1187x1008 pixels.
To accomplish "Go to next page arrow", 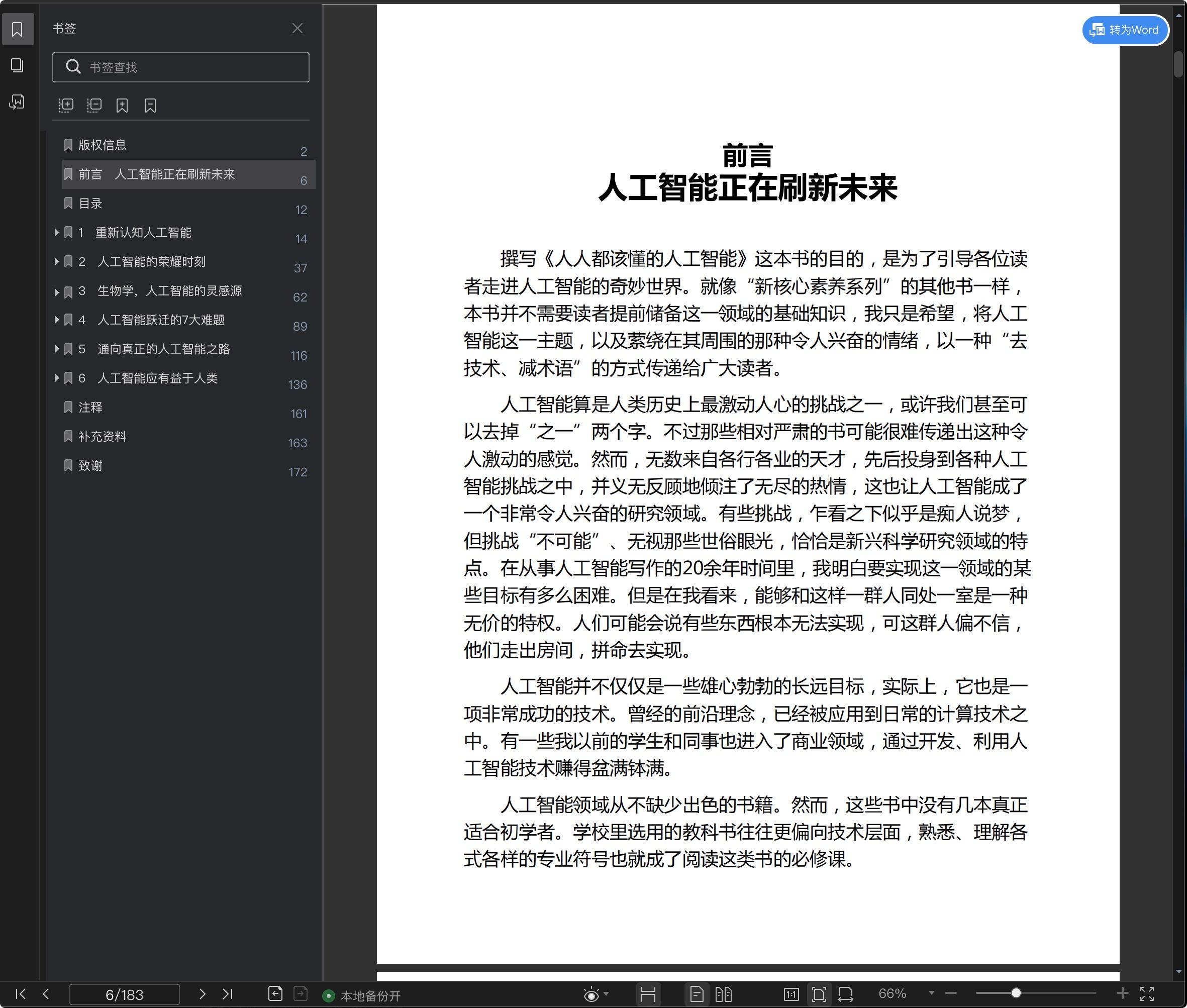I will click(x=202, y=994).
